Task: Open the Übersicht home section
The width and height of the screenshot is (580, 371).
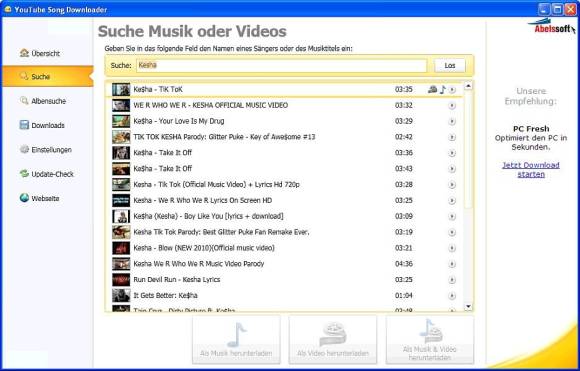Action: [x=40, y=53]
